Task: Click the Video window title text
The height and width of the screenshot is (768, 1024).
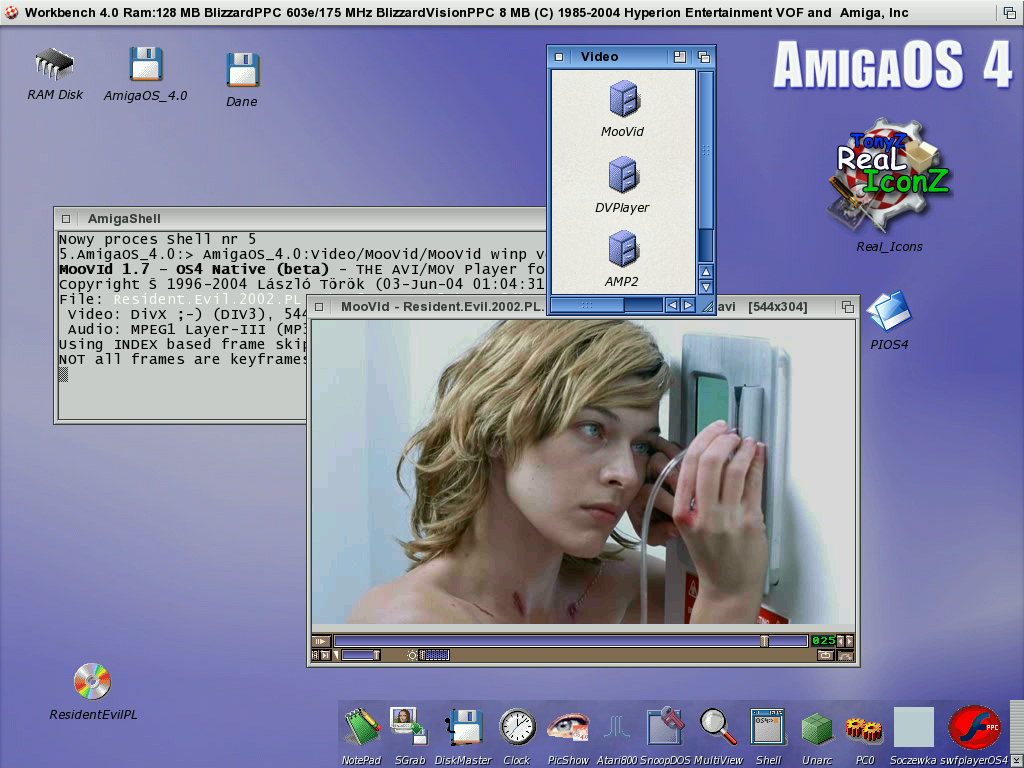Action: click(x=600, y=57)
